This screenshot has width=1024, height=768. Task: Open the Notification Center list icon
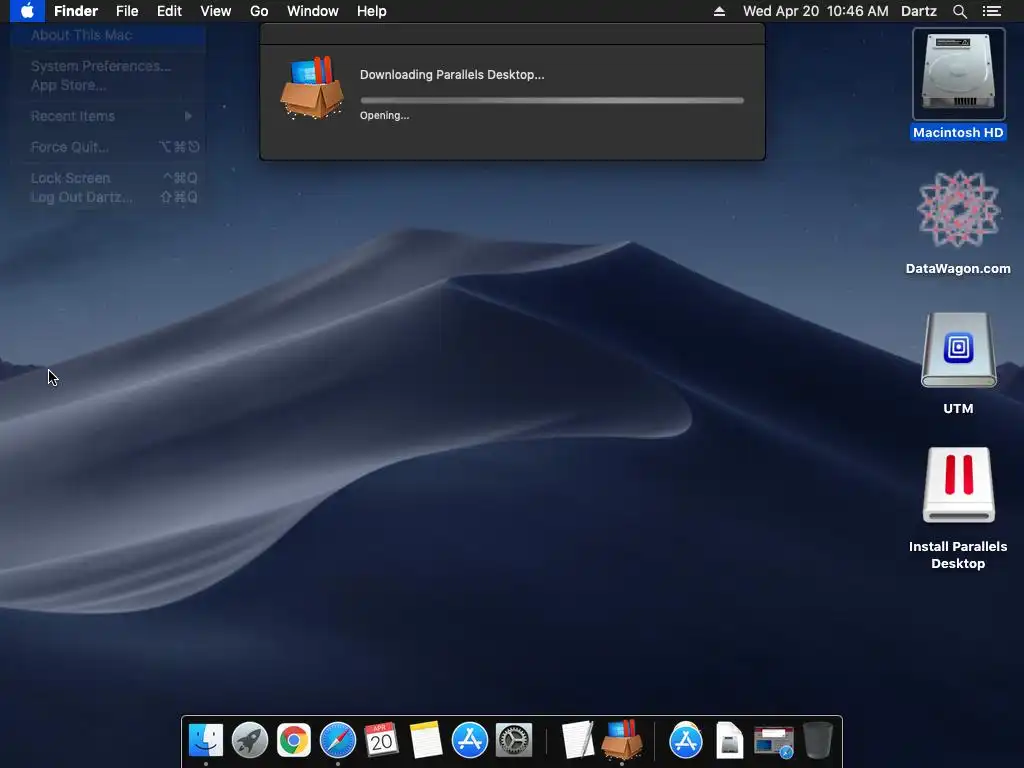coord(991,11)
